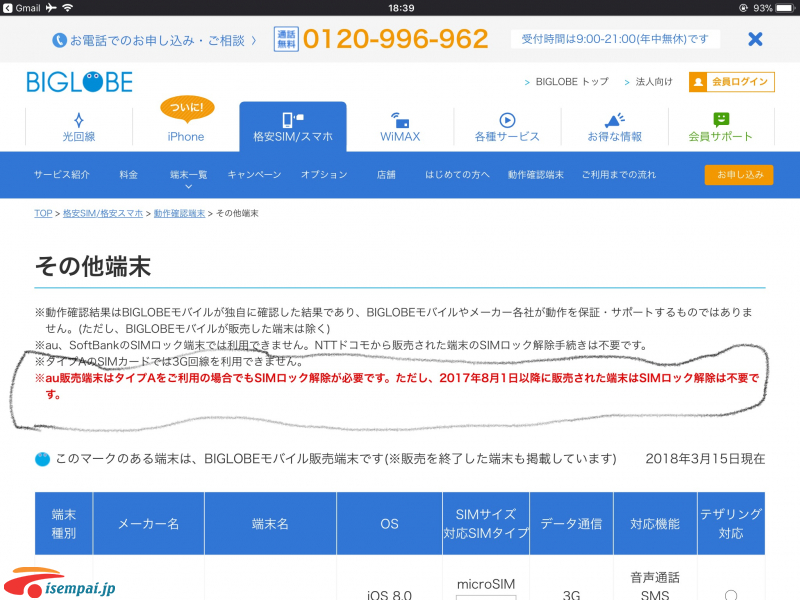Tap the 2018年3月15日現在 date text
The height and width of the screenshot is (600, 800).
(705, 459)
